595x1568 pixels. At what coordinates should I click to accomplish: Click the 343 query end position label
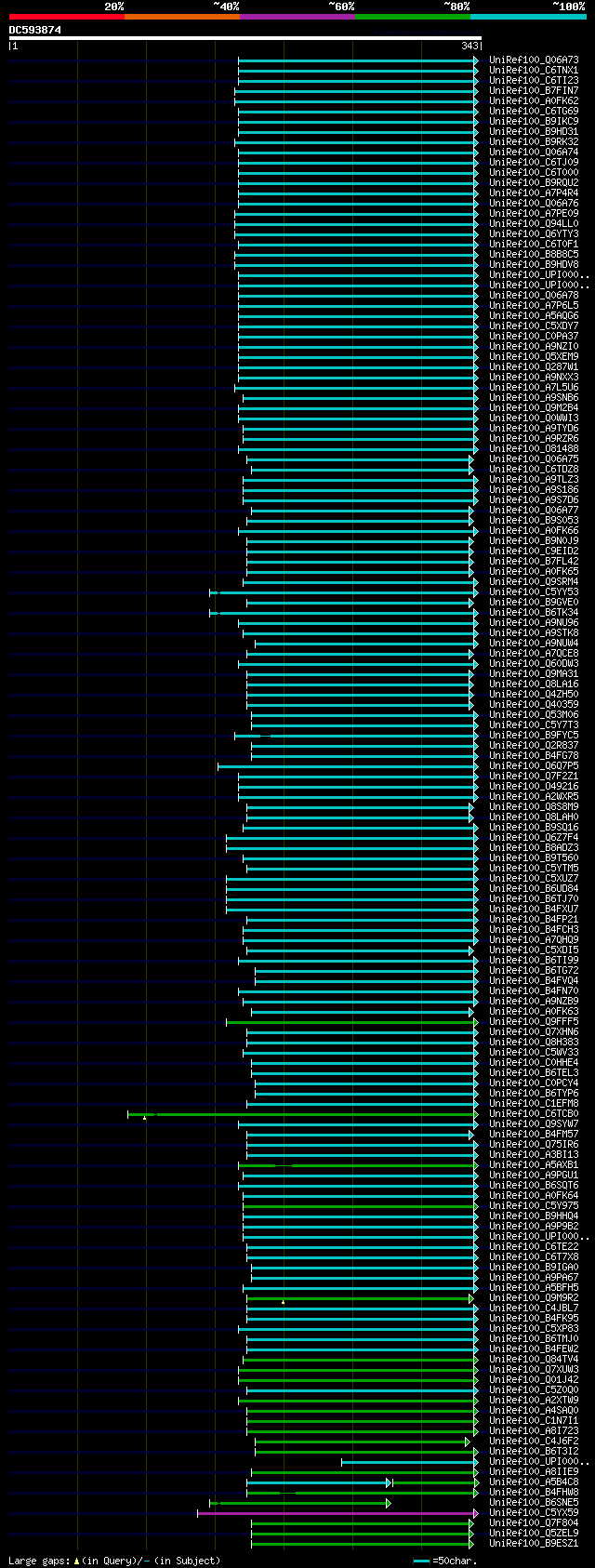pos(469,46)
